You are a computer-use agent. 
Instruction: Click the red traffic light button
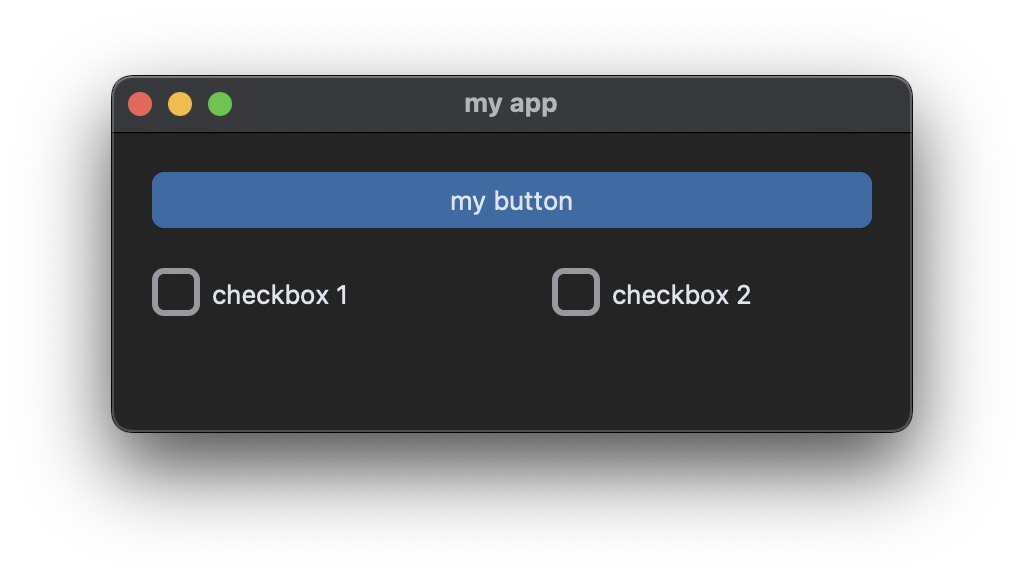pos(140,103)
